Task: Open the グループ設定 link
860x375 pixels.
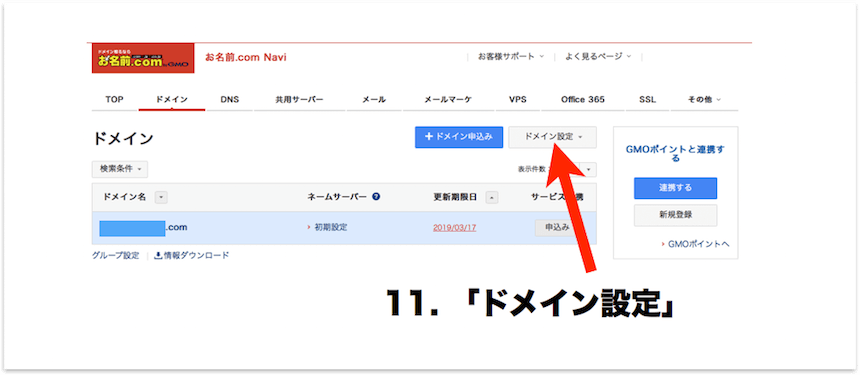Action: pos(116,255)
